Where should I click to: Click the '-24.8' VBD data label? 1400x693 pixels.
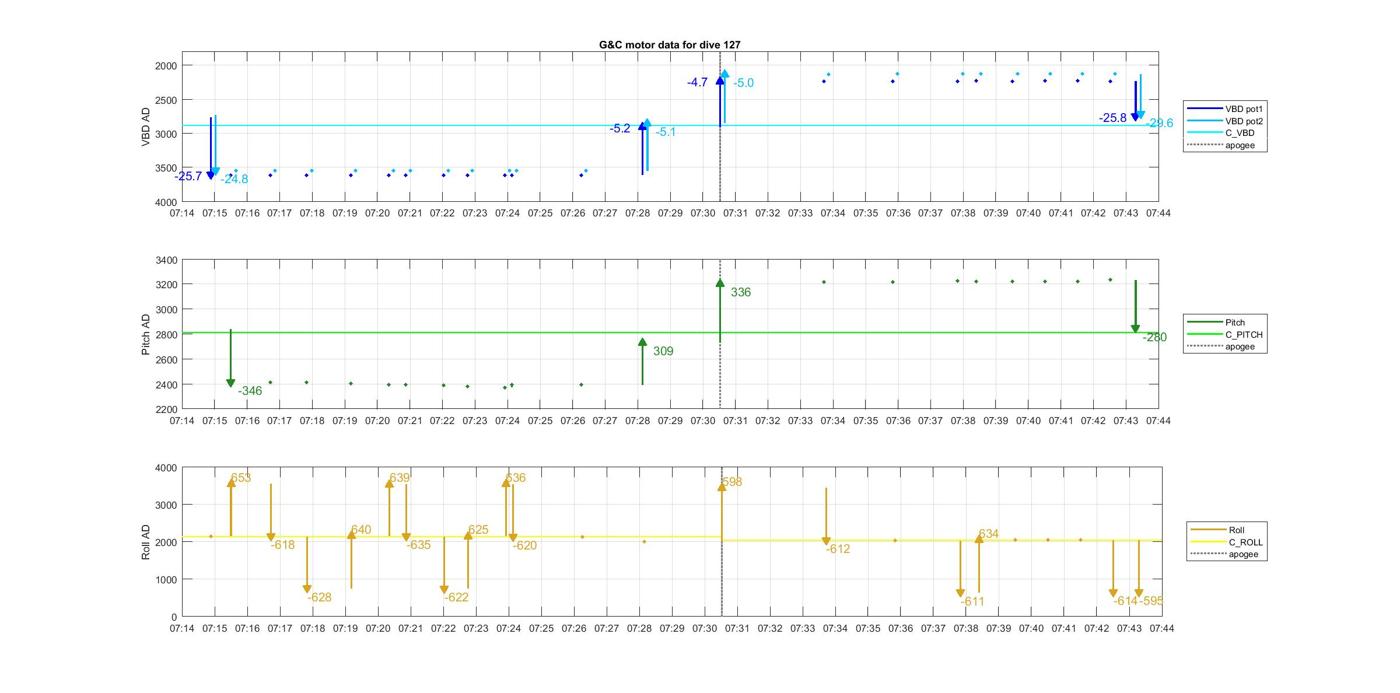pos(235,179)
